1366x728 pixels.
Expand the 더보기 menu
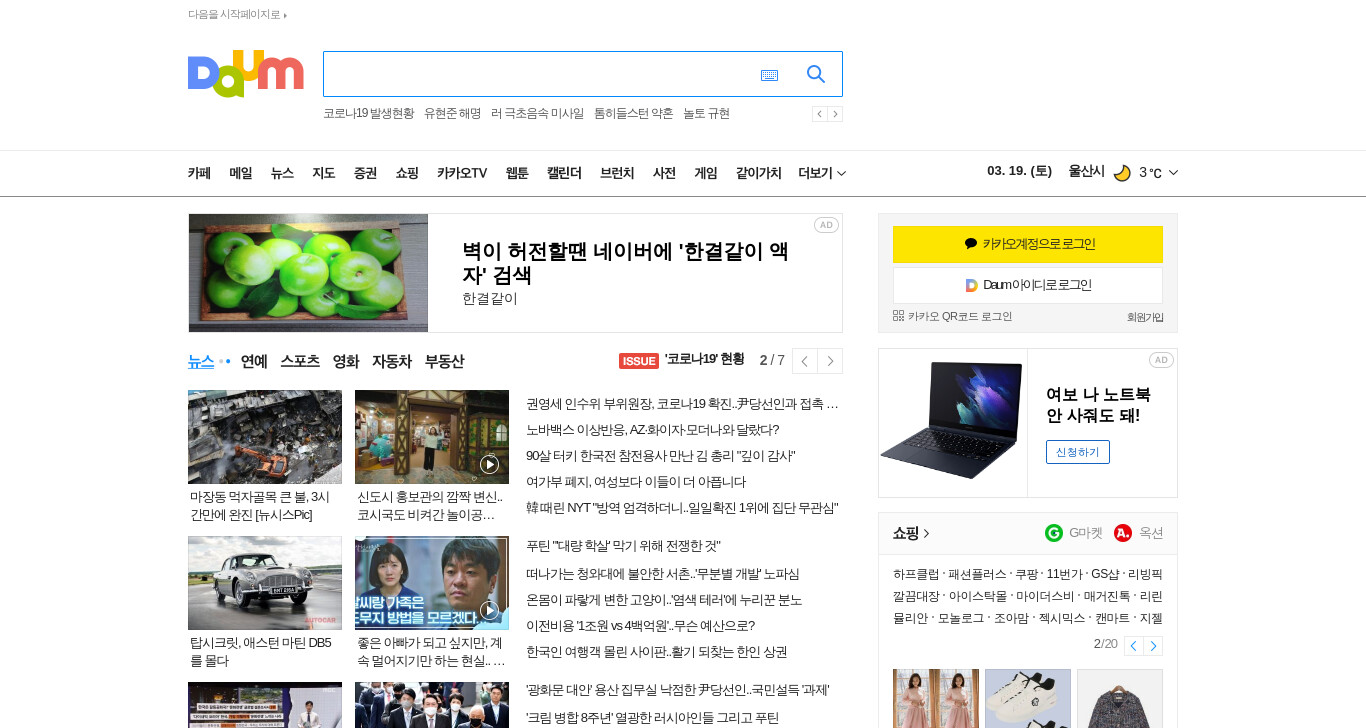pyautogui.click(x=822, y=173)
